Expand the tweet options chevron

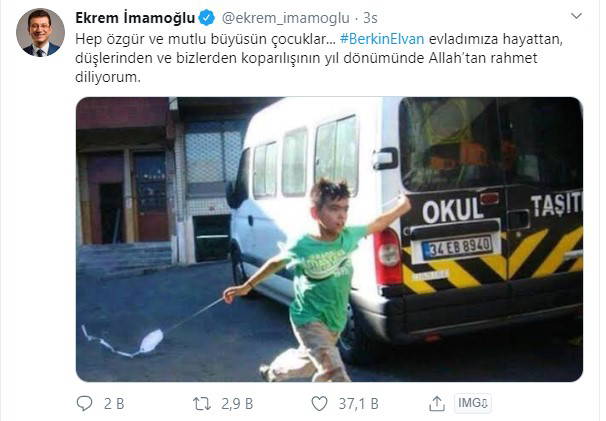tap(576, 16)
